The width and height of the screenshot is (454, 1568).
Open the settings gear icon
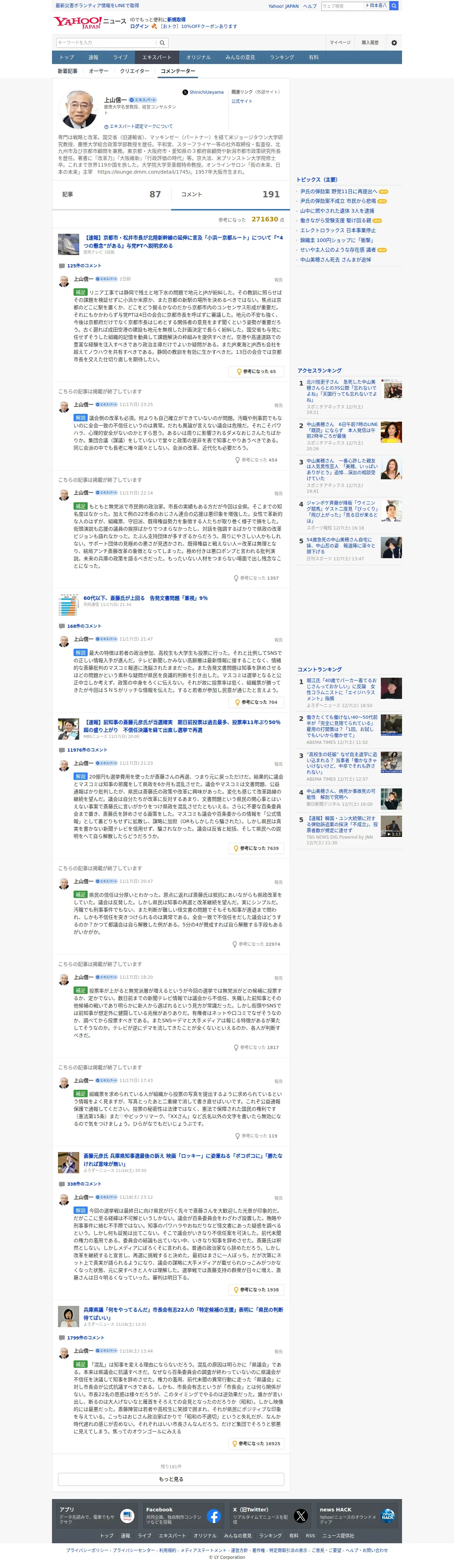394,42
